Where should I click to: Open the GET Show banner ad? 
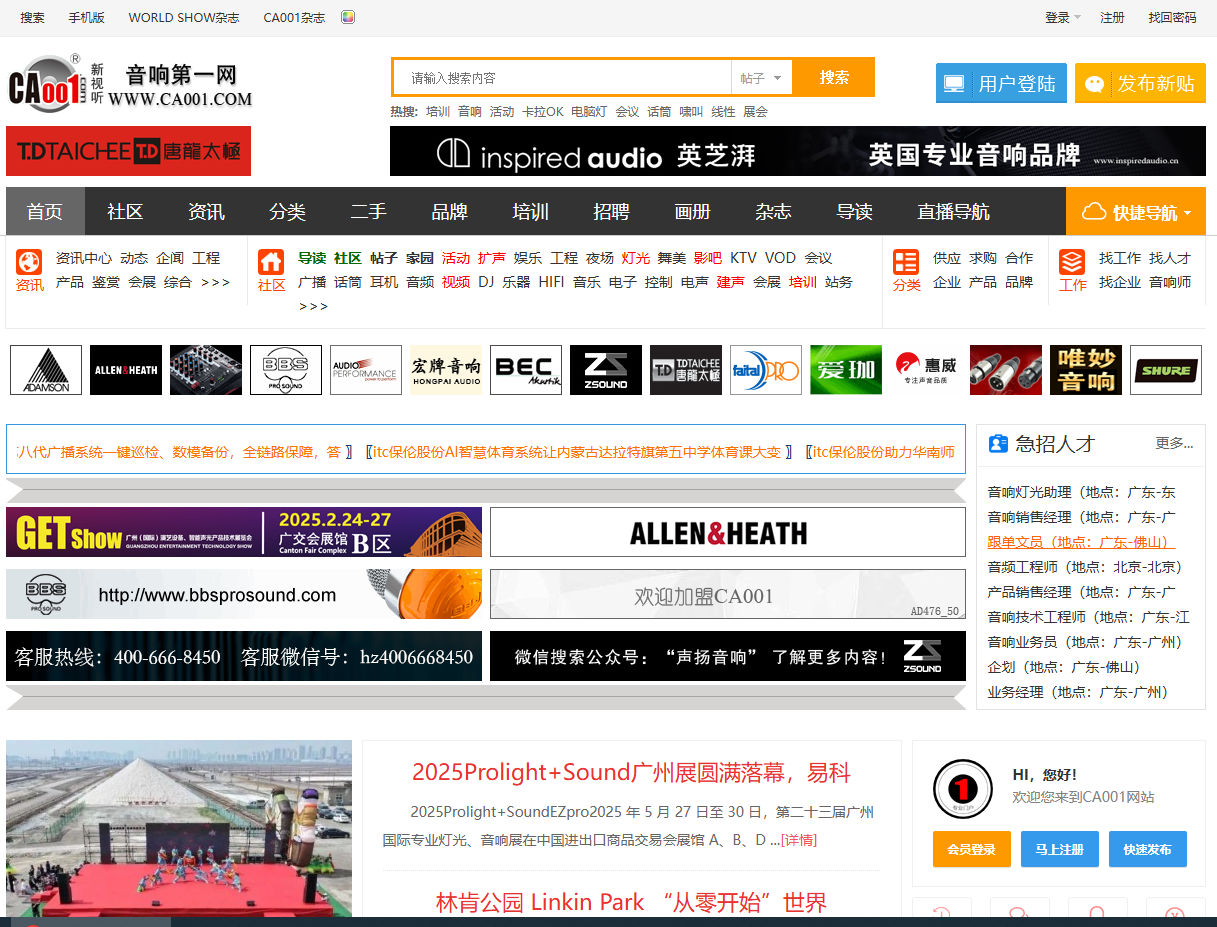(244, 532)
